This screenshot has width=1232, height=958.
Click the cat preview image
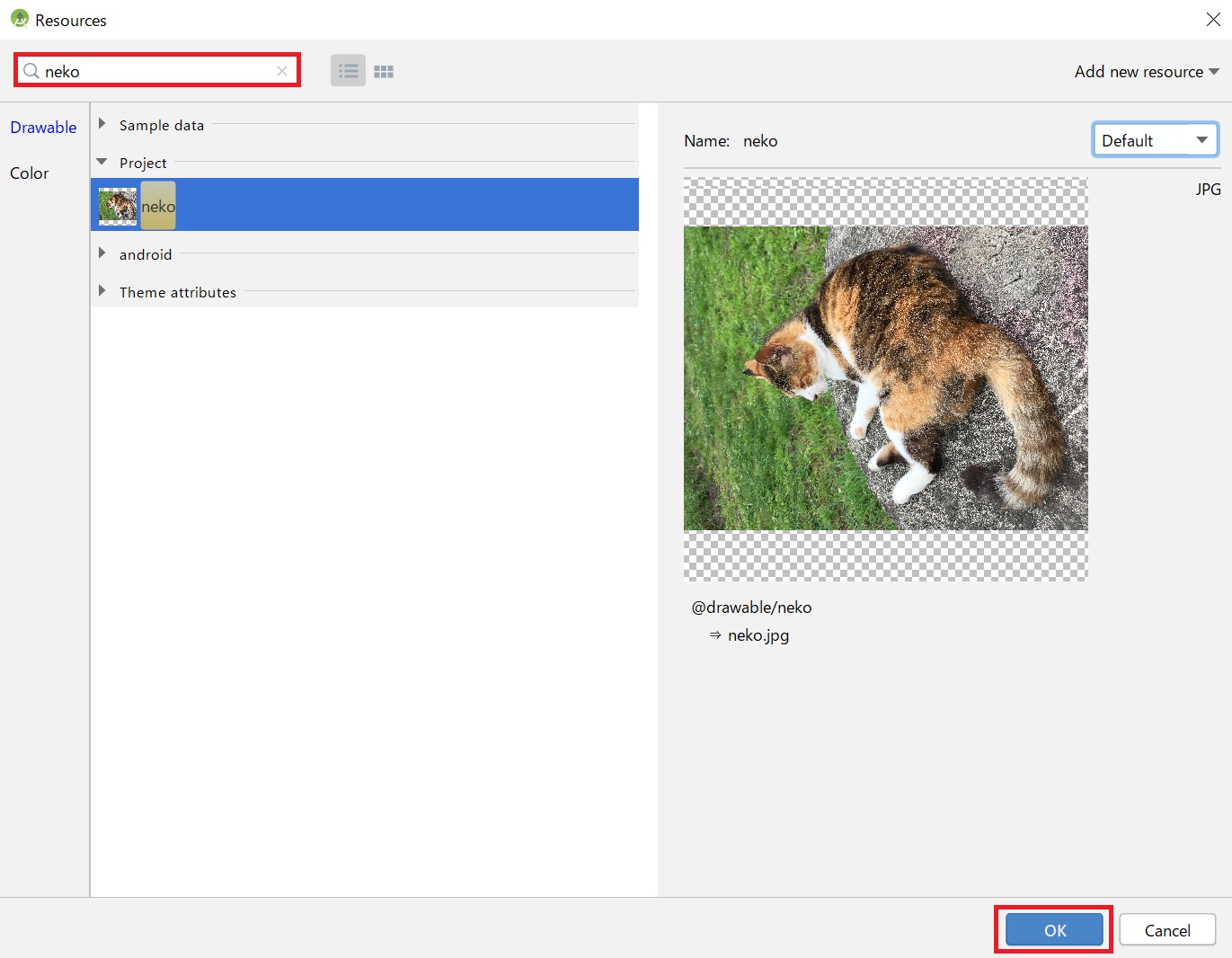pyautogui.click(x=886, y=378)
